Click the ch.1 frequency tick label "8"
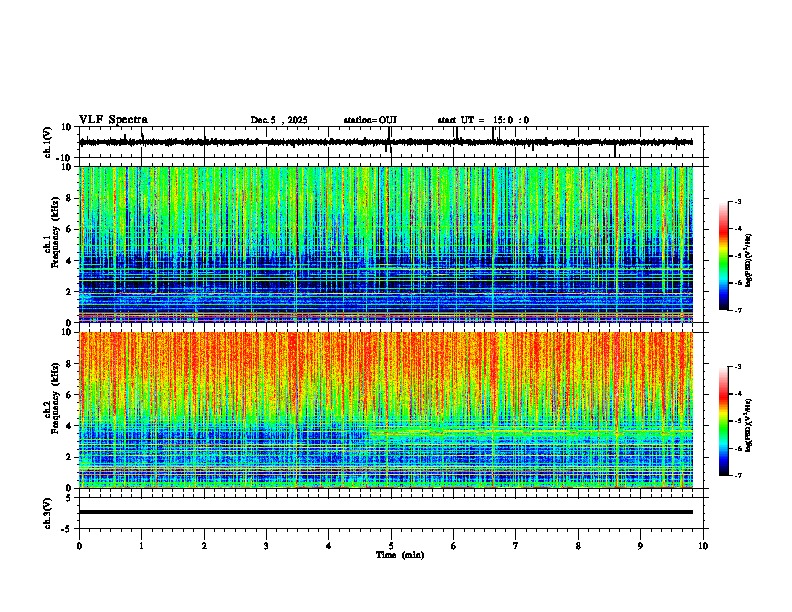Screen dimensions: 792x612 click(70, 198)
